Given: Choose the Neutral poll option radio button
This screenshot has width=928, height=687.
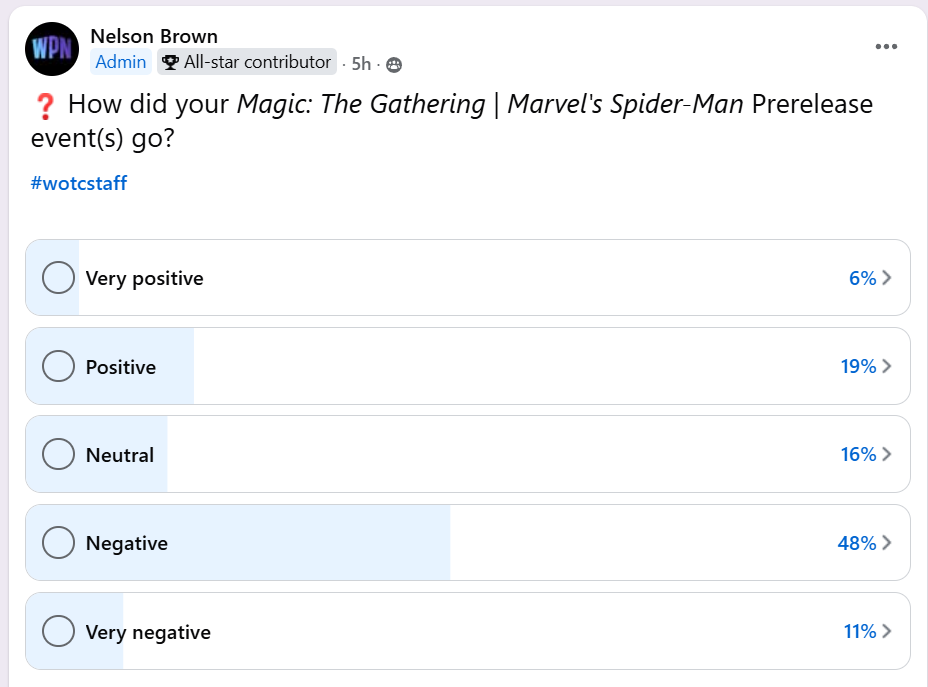Looking at the screenshot, I should tap(59, 455).
